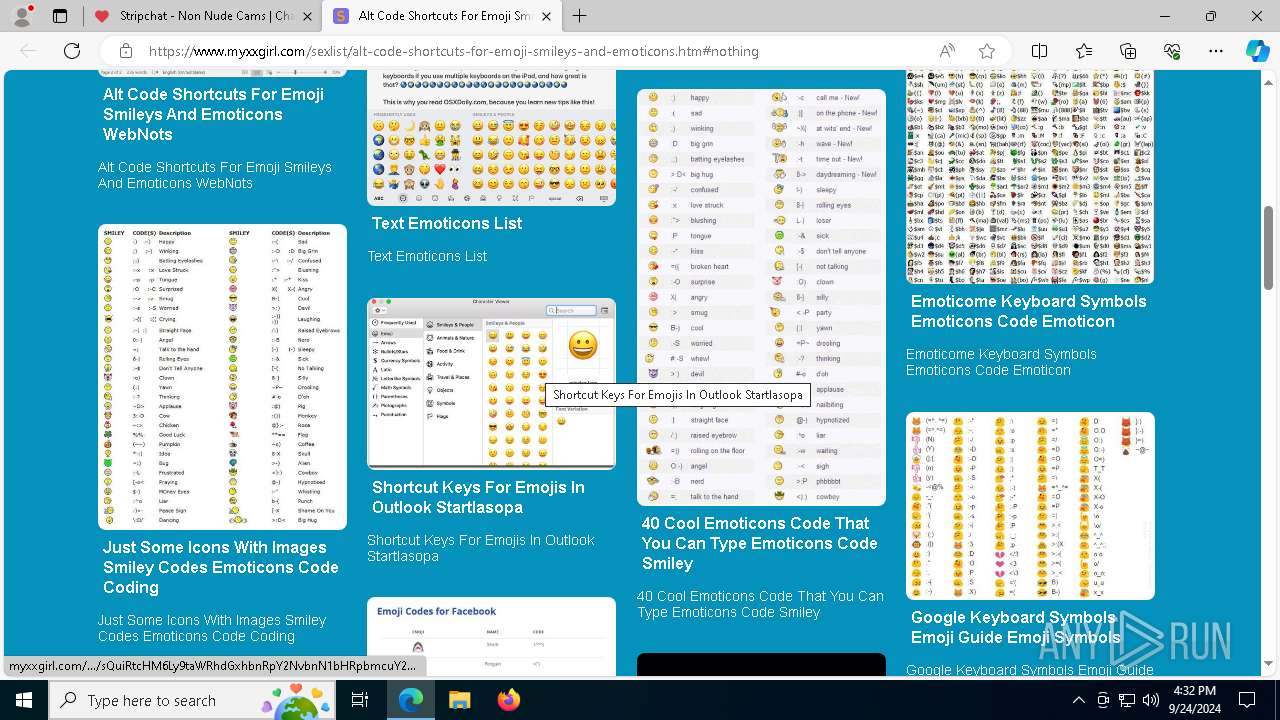Refresh the current page

point(72,51)
